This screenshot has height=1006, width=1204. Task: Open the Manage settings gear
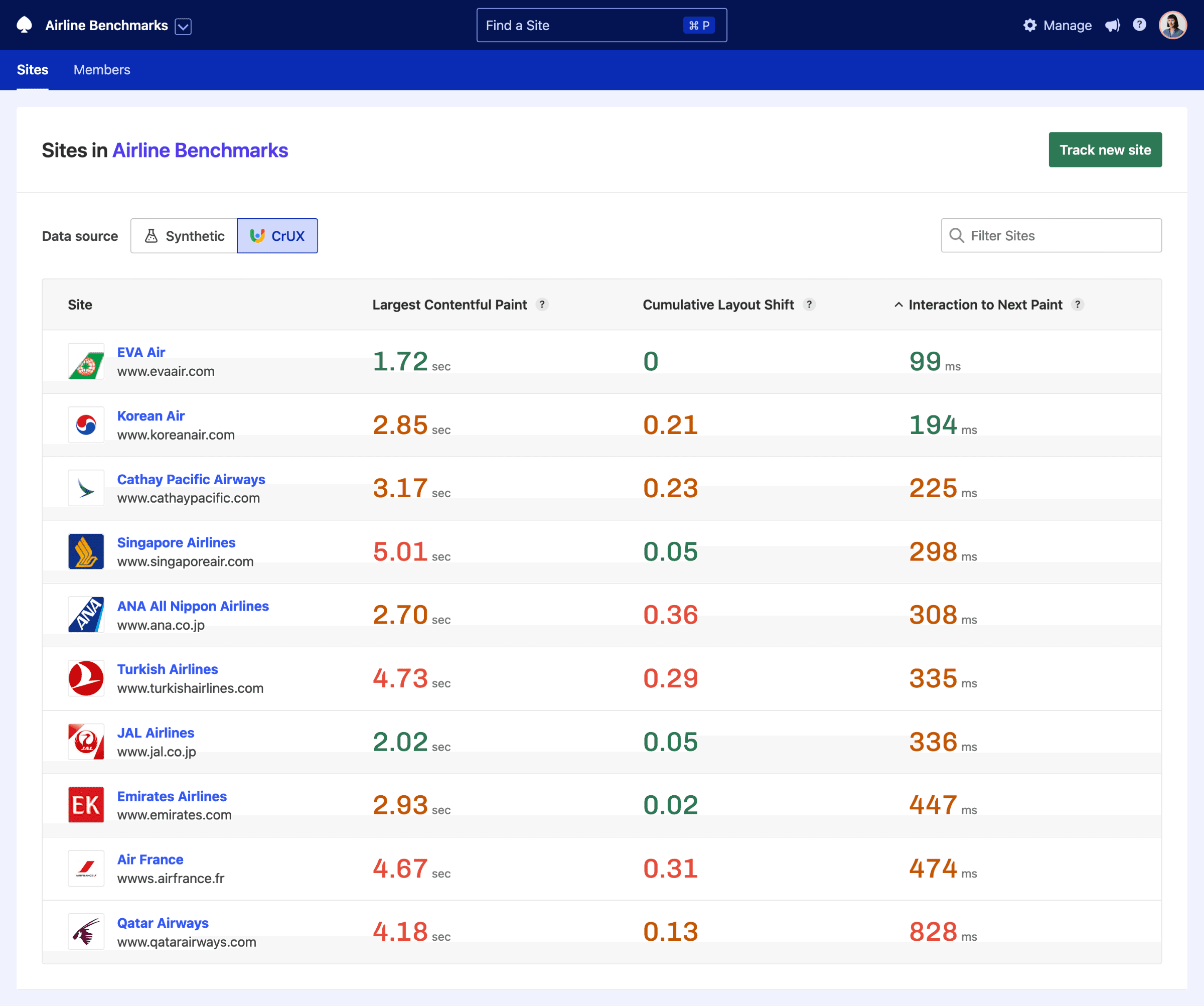[x=1030, y=25]
